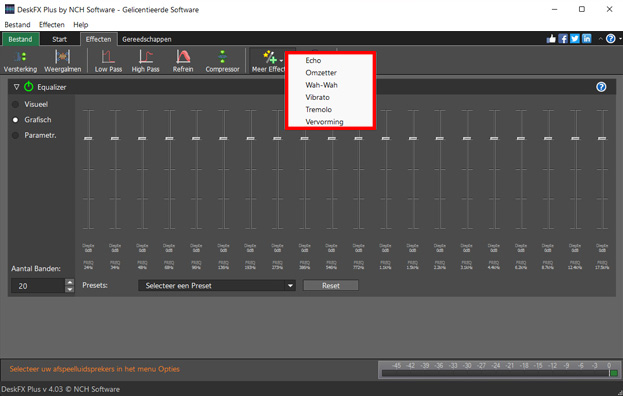The image size is (623, 396).
Task: Click the first equalizer band slider handle
Action: pos(88,138)
